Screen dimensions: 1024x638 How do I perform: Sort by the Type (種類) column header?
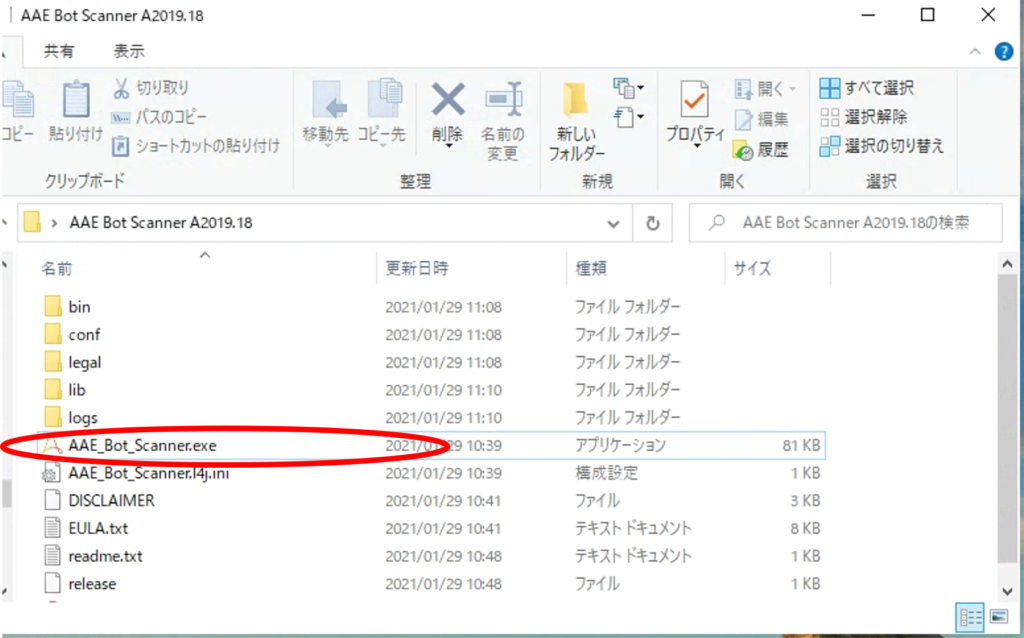coord(591,268)
